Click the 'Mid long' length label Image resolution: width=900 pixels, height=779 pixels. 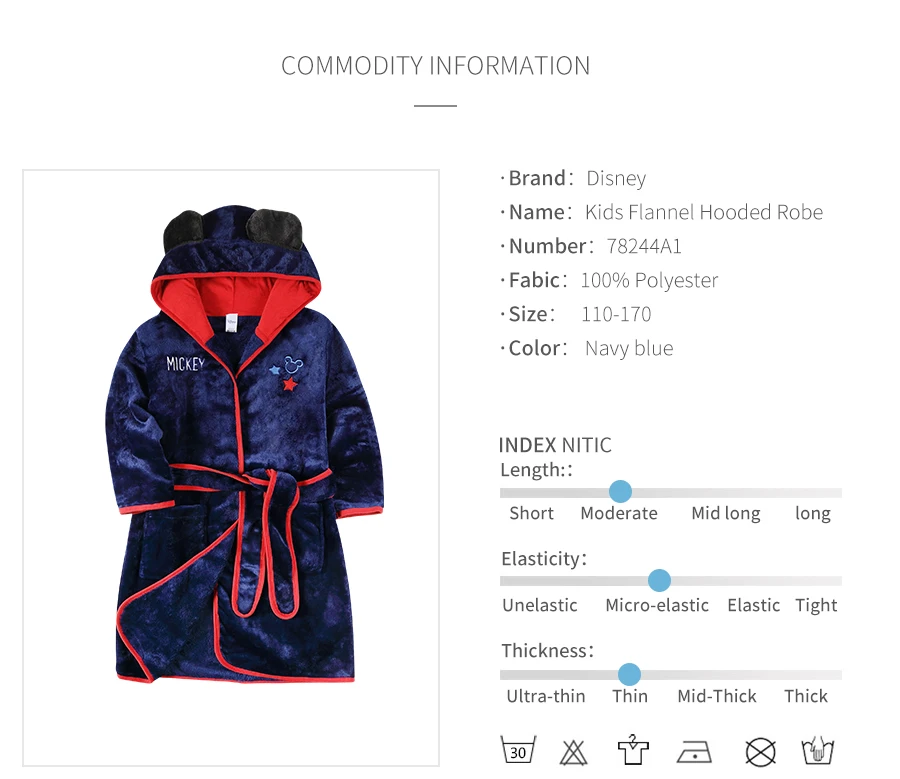click(x=726, y=513)
